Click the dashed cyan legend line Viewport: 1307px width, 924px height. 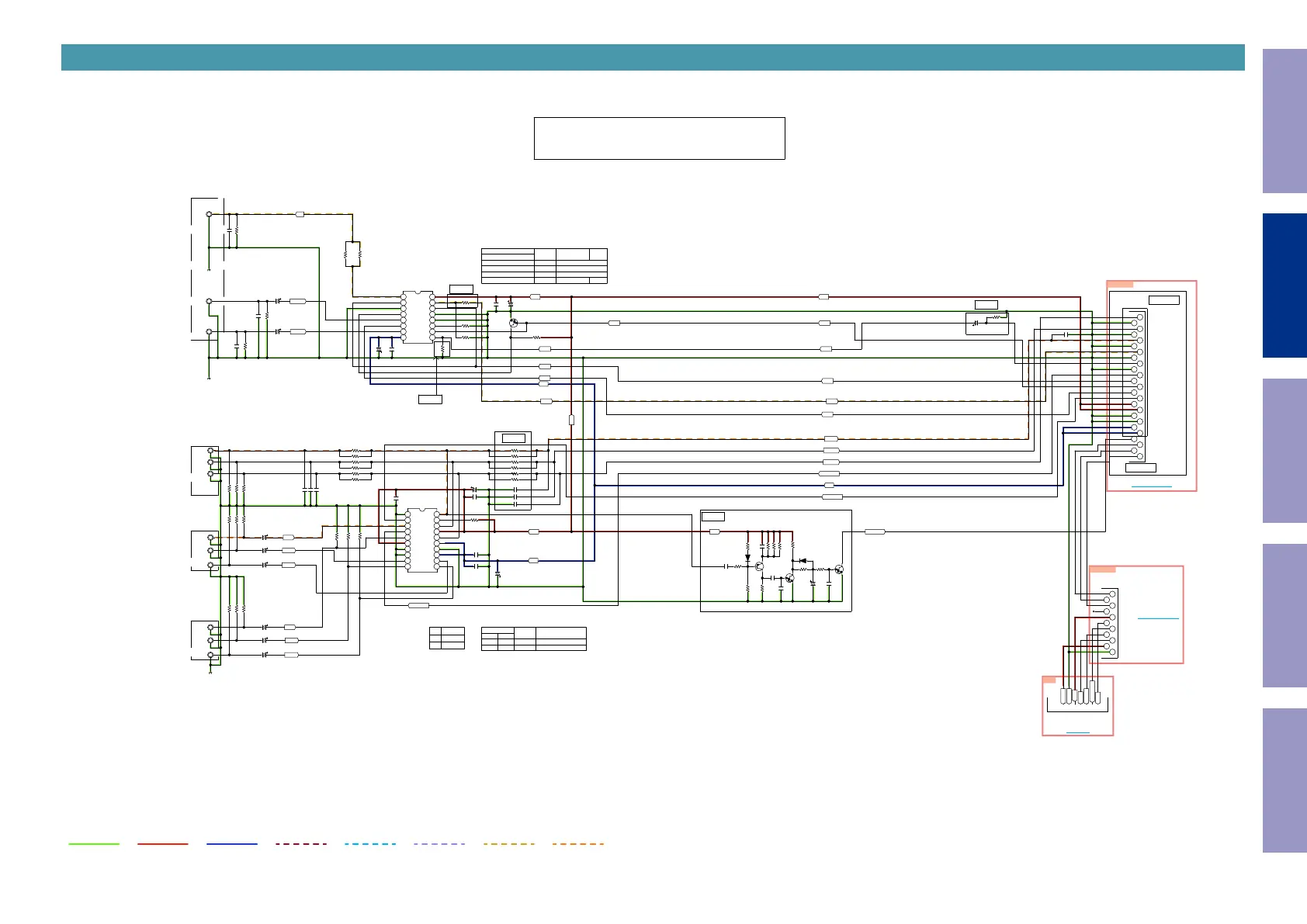tap(370, 843)
